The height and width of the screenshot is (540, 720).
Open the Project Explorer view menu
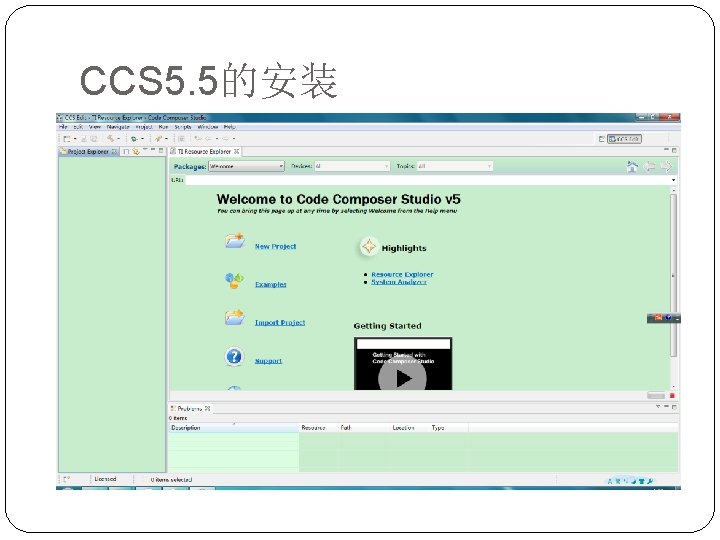point(145,150)
